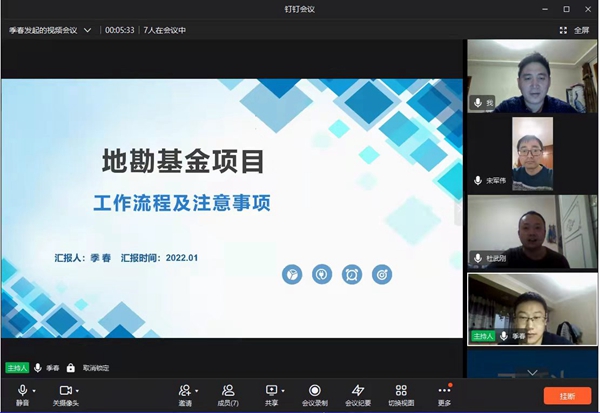Image resolution: width=600 pixels, height=413 pixels.
Task: Expand the arrow next to the mute button
Action: pos(35,390)
